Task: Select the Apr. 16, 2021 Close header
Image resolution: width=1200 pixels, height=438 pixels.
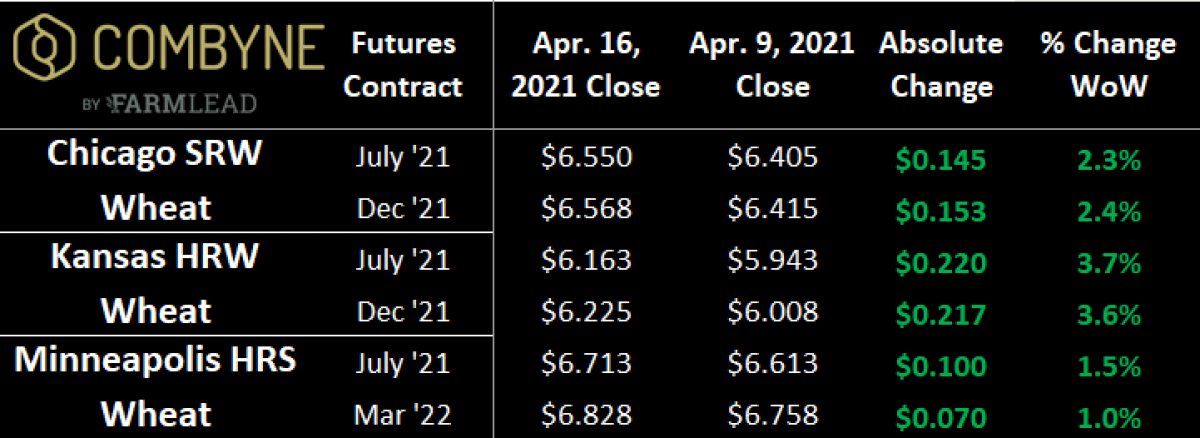Action: [x=586, y=65]
